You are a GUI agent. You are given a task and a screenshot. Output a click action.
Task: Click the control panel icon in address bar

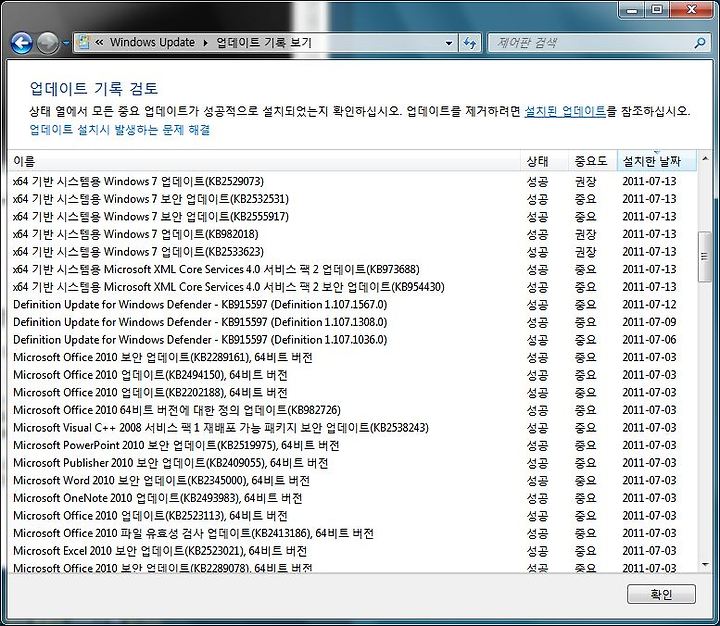point(84,43)
